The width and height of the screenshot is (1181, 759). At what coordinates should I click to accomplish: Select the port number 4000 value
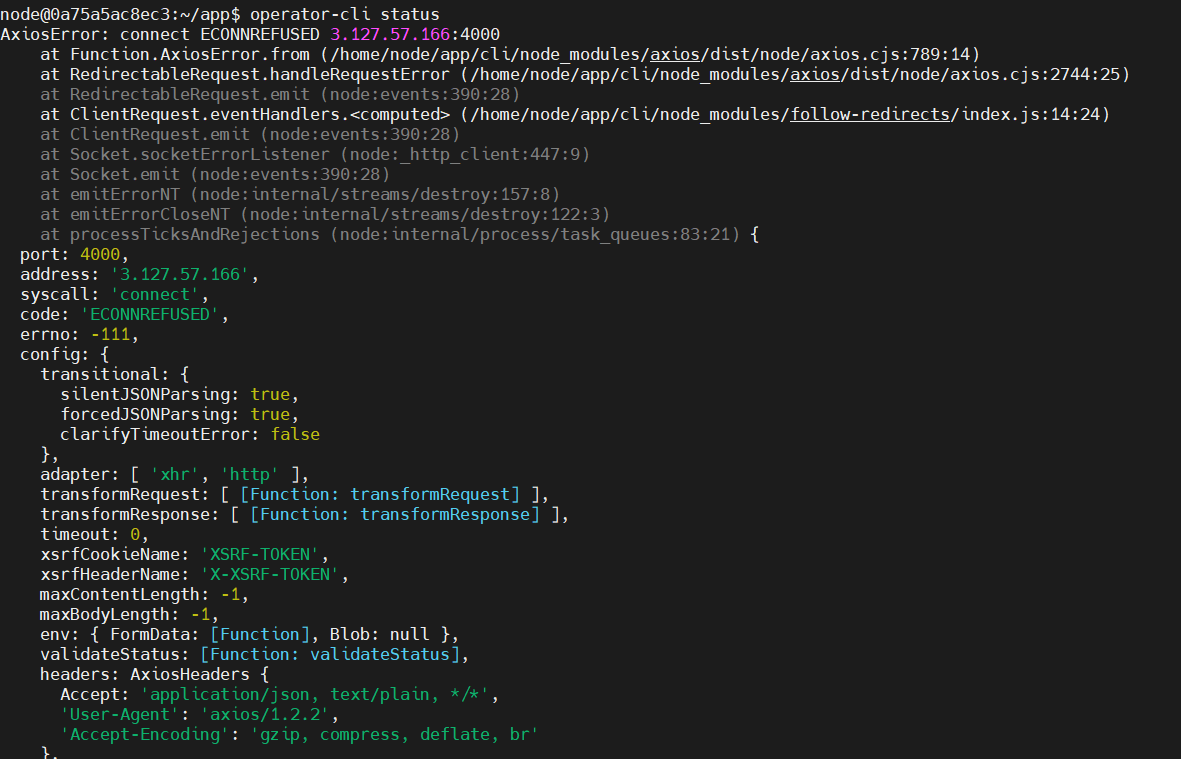click(99, 254)
